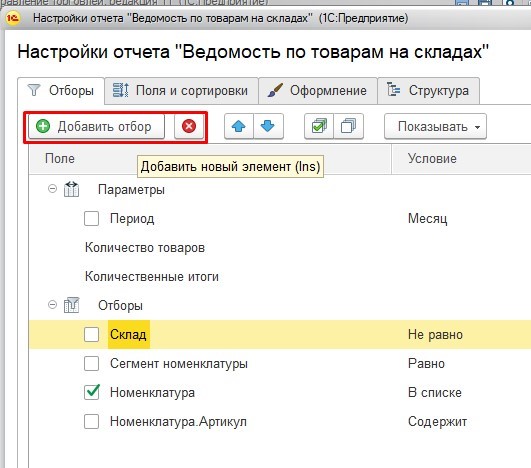Open the Структура tab
This screenshot has height=468, width=531.
[428, 91]
